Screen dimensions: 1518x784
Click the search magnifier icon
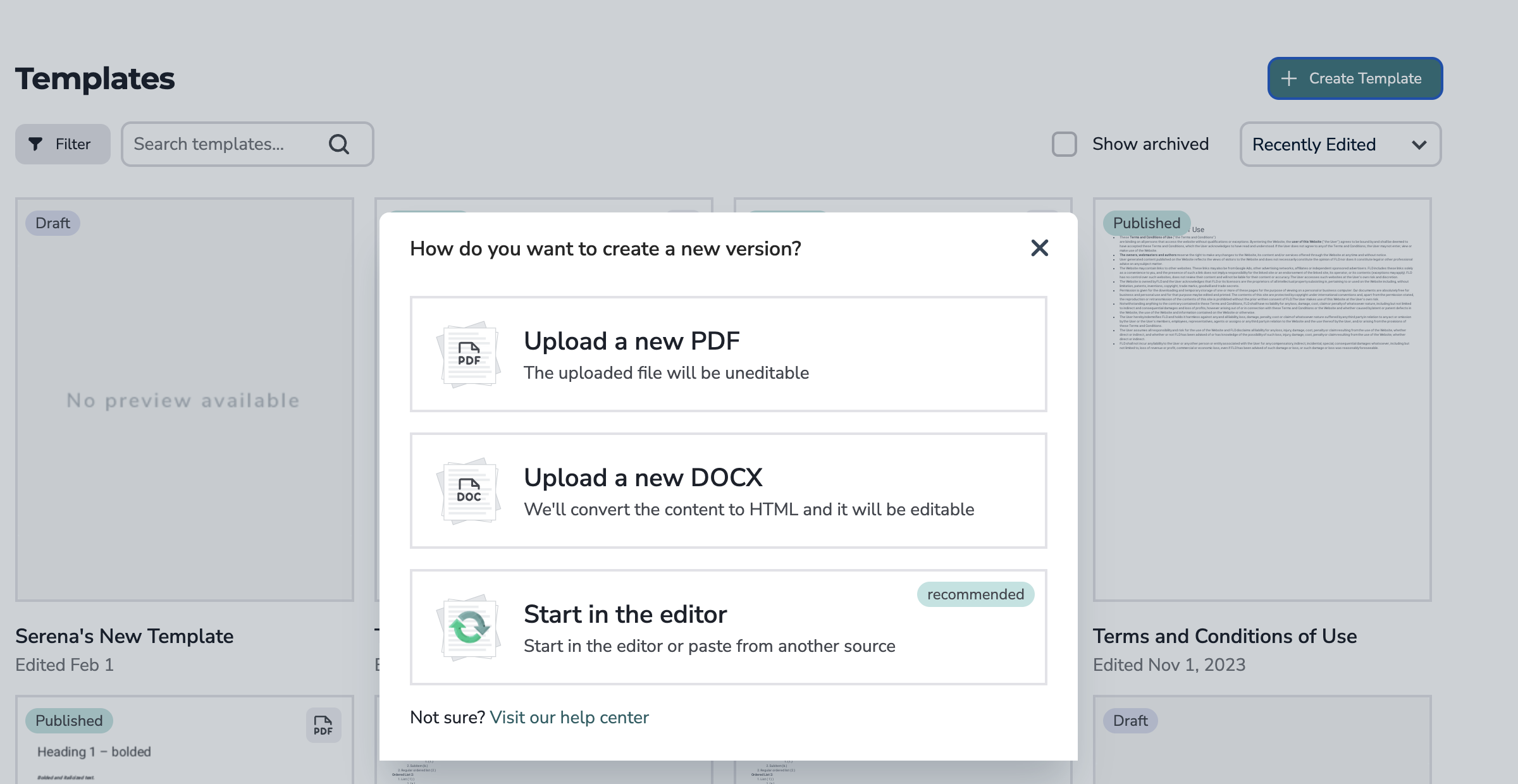pyautogui.click(x=339, y=144)
